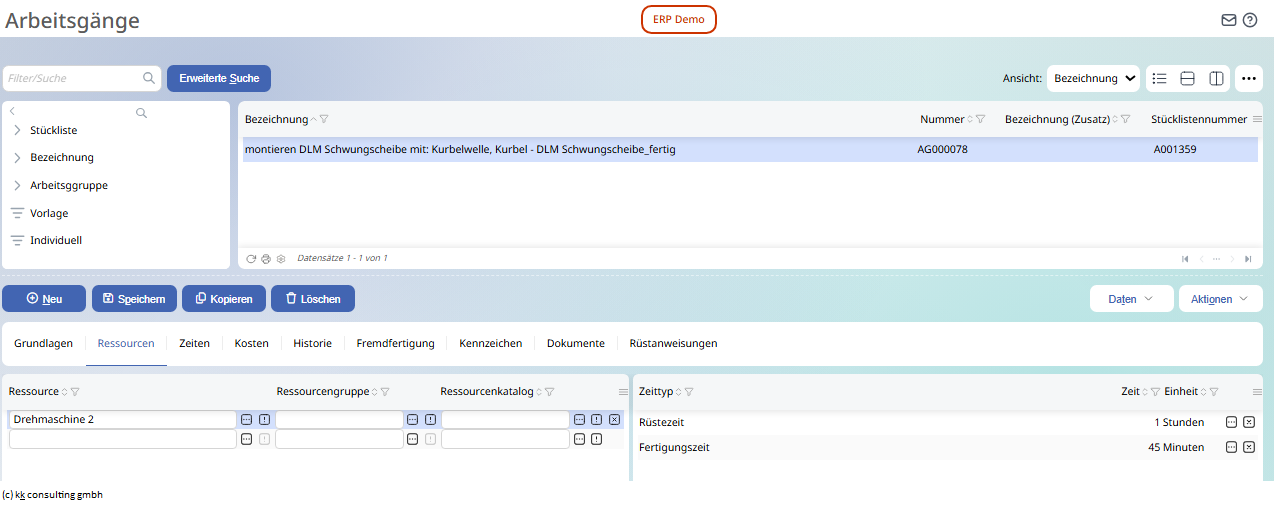
Task: Expand the Stückliste tree node
Action: pyautogui.click(x=16, y=130)
